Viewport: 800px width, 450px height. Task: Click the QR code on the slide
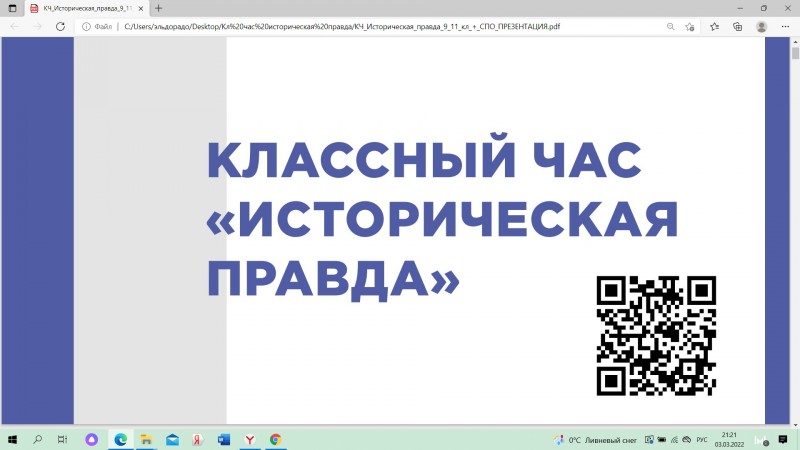point(656,335)
